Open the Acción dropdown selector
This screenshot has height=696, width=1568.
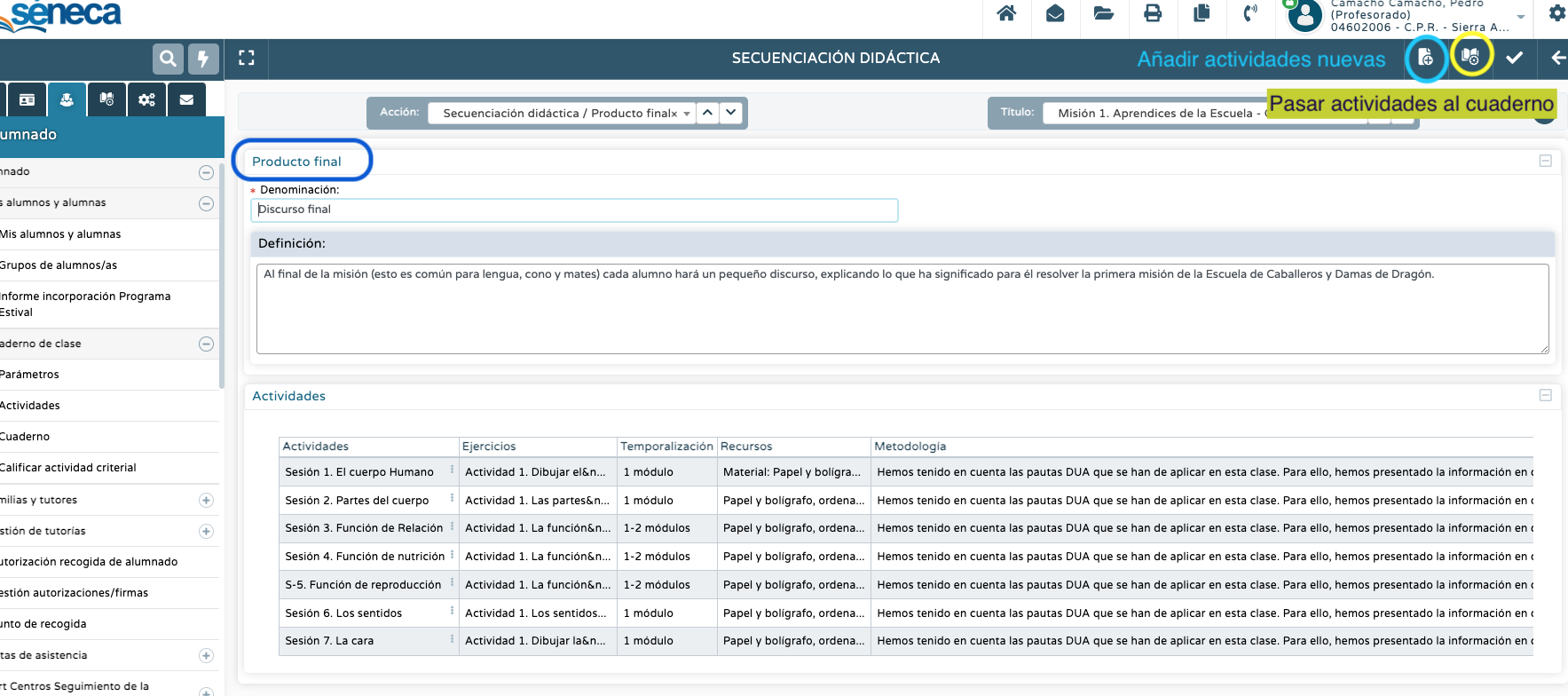click(x=561, y=114)
